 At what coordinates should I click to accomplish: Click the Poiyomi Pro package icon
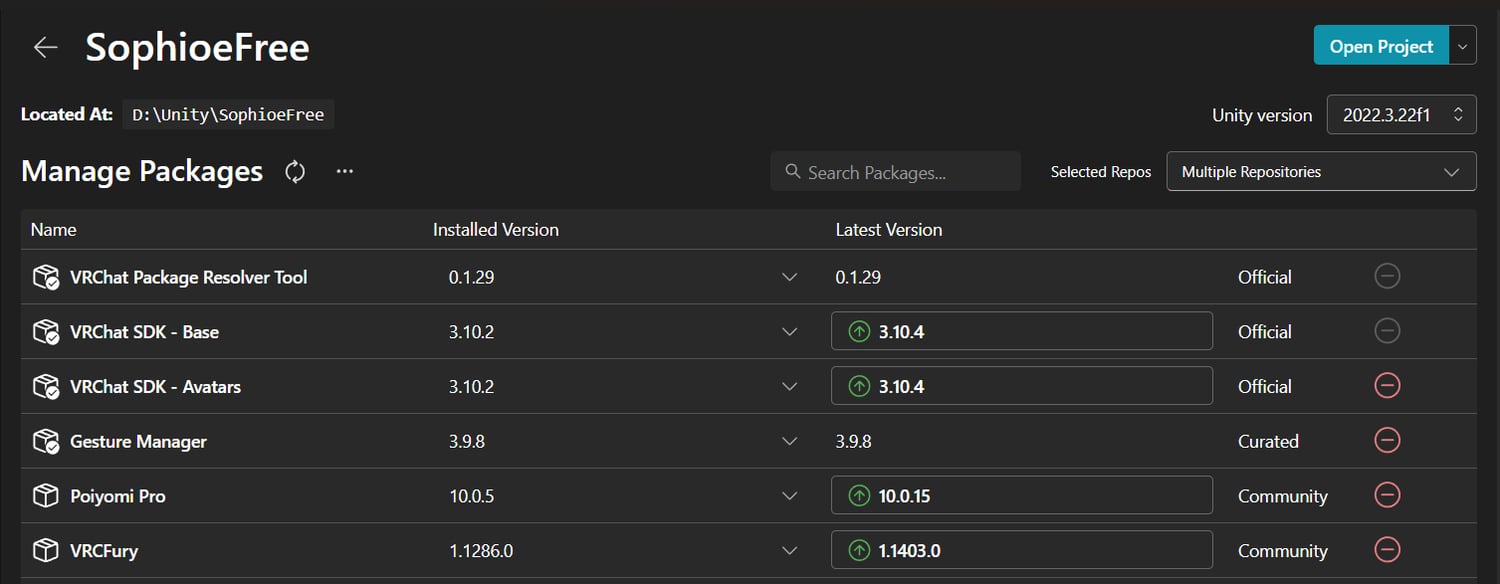point(46,496)
